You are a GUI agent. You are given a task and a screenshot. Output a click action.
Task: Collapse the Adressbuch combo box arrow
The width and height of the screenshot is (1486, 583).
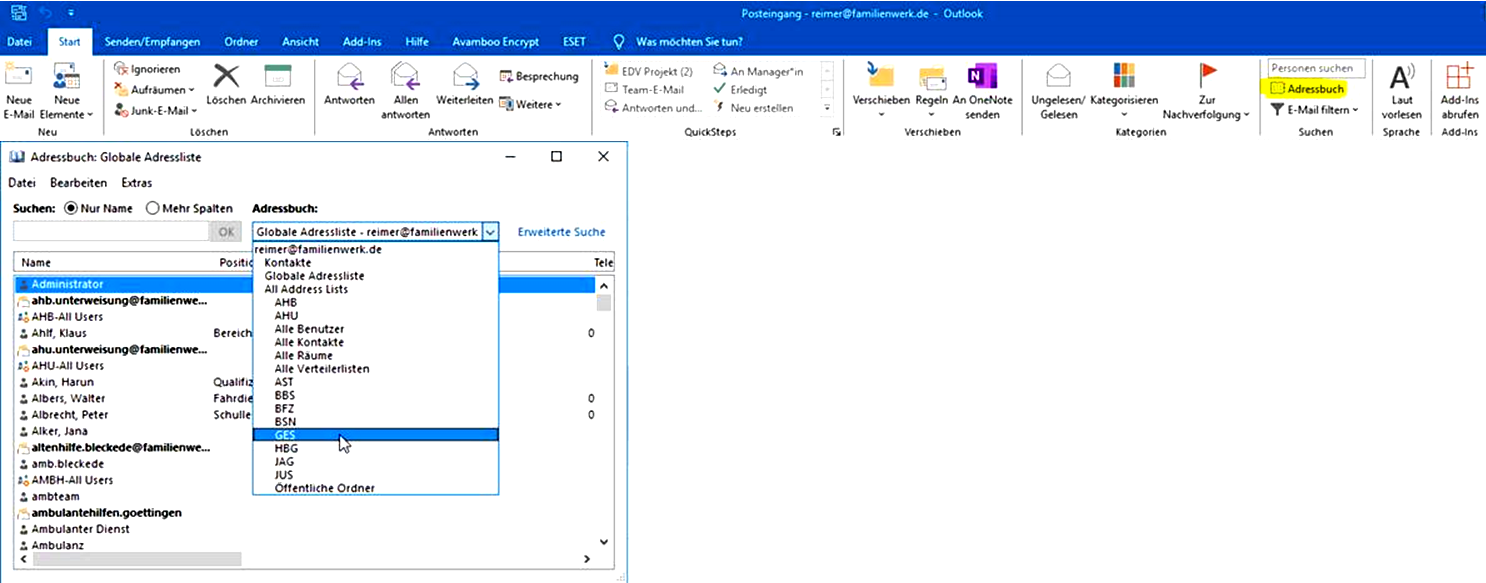click(x=490, y=232)
